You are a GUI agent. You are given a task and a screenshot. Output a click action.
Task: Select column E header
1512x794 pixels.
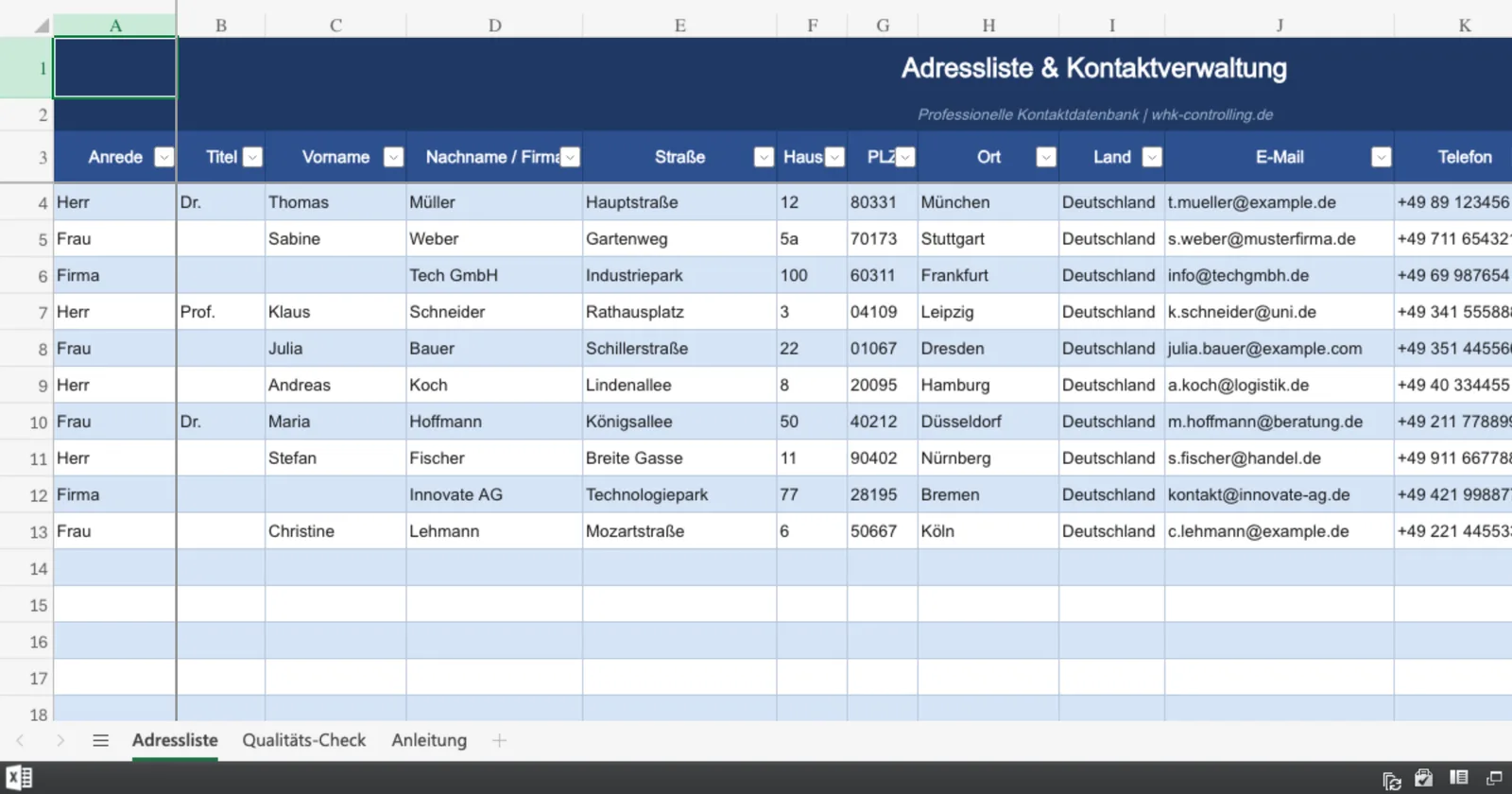[x=680, y=26]
